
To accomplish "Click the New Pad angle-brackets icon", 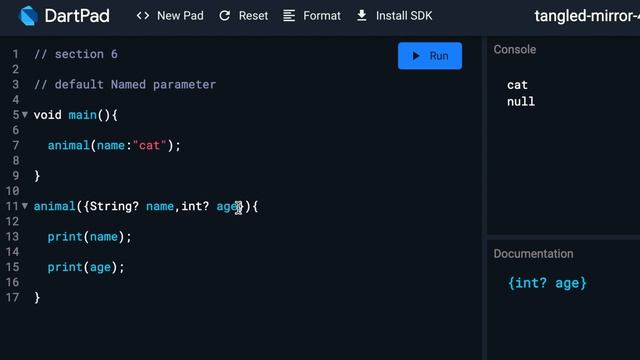I will (x=143, y=16).
